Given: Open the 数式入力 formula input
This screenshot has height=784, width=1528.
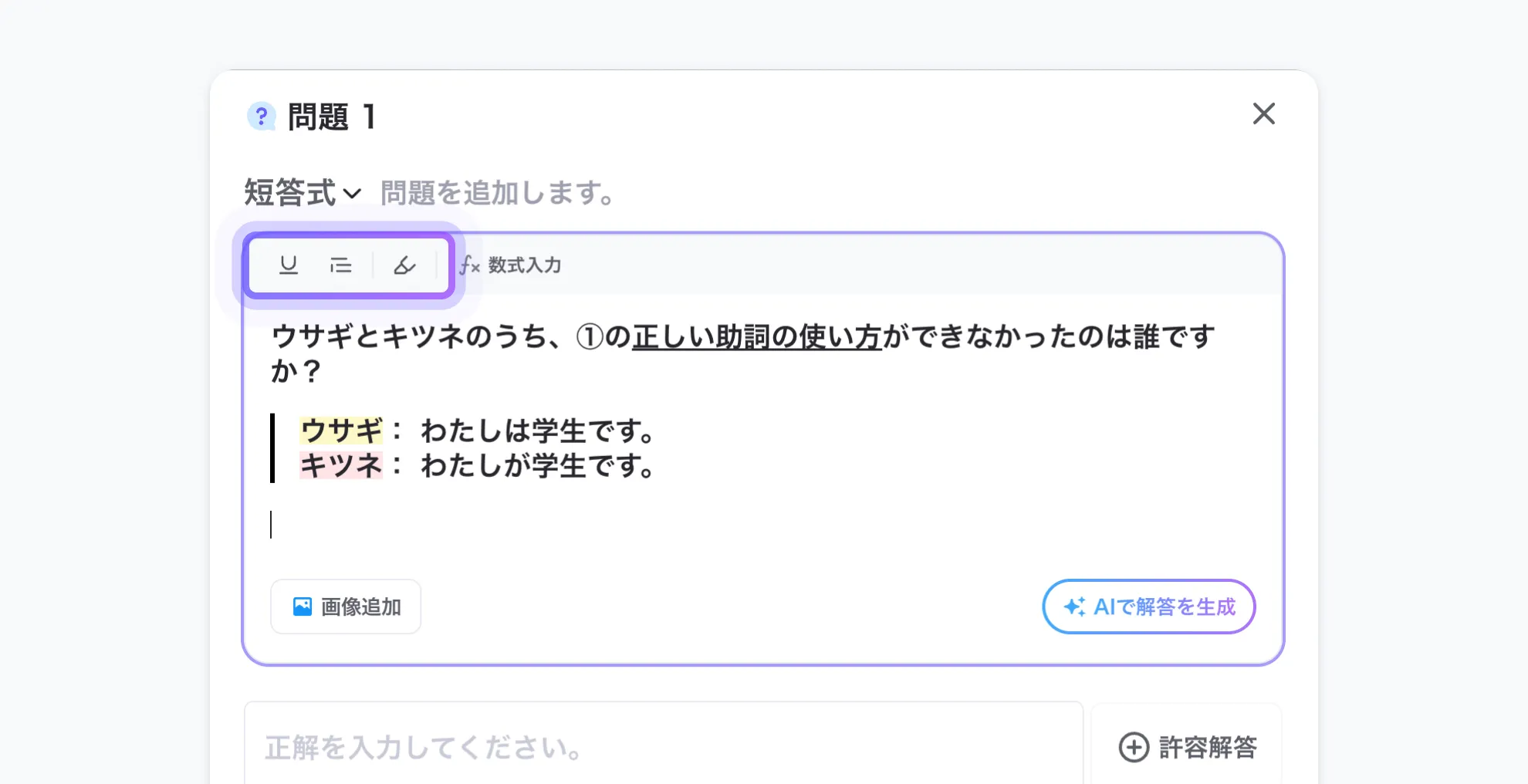Looking at the screenshot, I should pos(511,265).
